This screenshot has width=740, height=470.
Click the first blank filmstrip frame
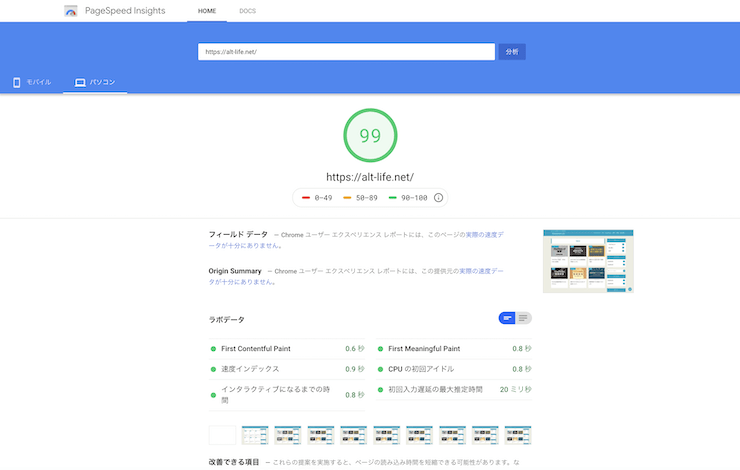pyautogui.click(x=222, y=435)
